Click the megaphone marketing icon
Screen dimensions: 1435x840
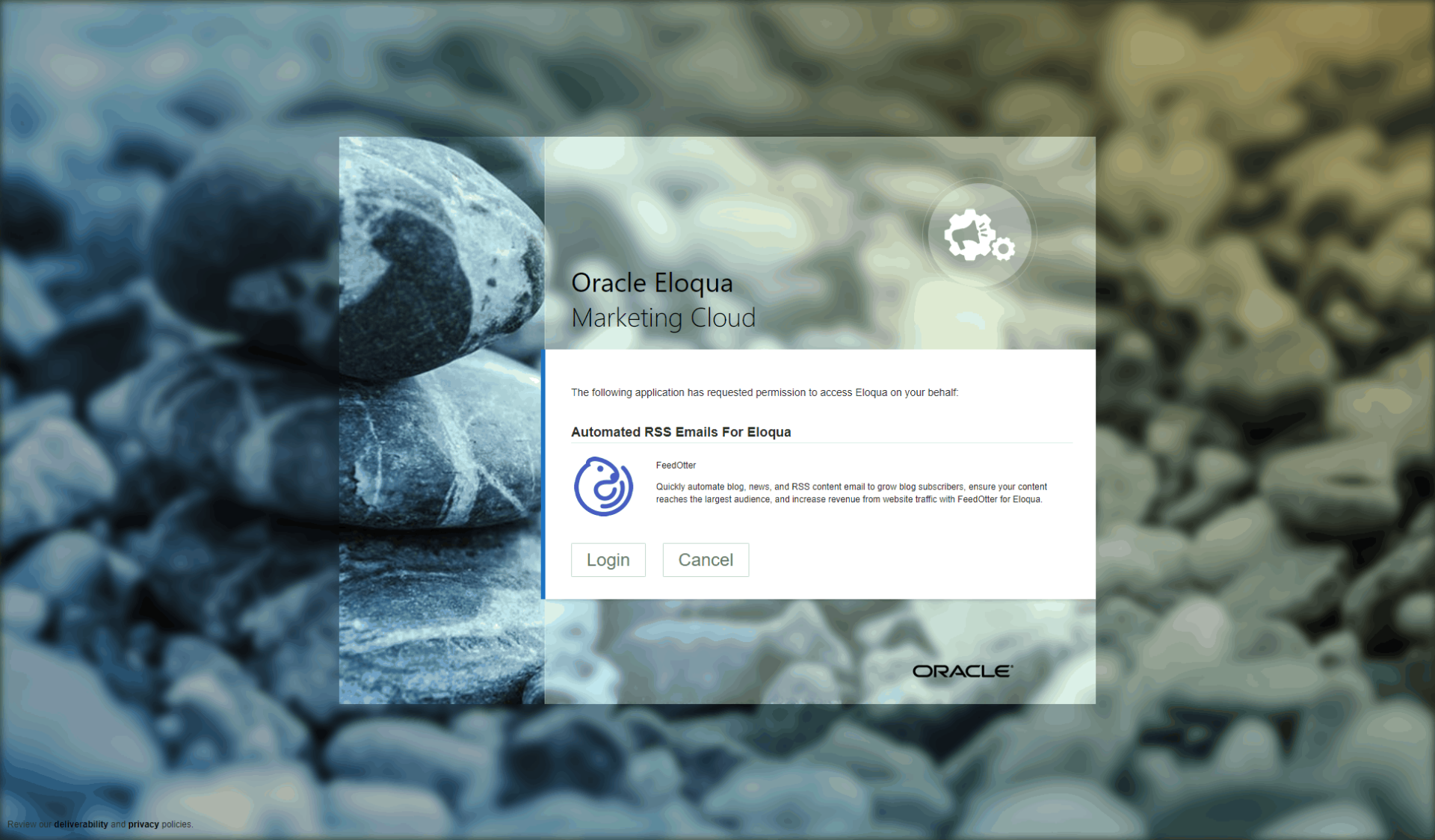coord(969,234)
